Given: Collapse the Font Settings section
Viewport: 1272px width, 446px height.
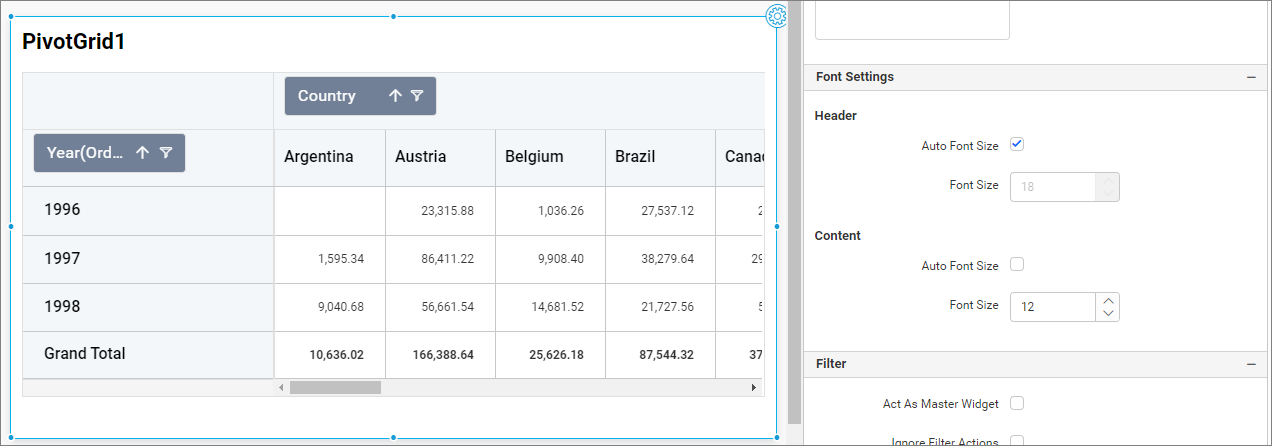Looking at the screenshot, I should [x=1251, y=77].
